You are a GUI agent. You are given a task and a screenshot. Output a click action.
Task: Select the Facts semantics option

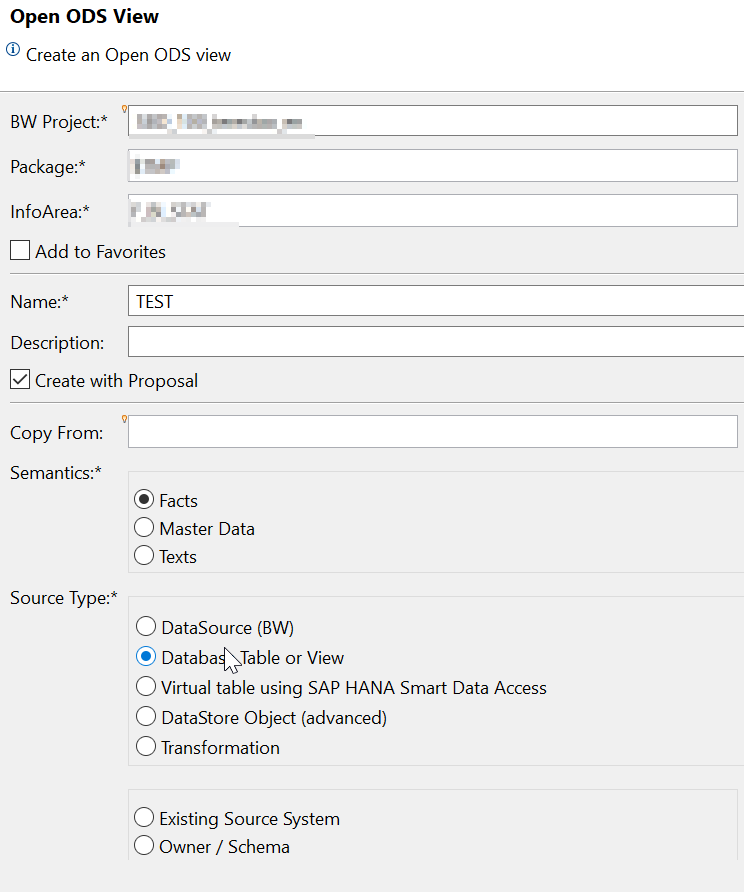point(143,500)
